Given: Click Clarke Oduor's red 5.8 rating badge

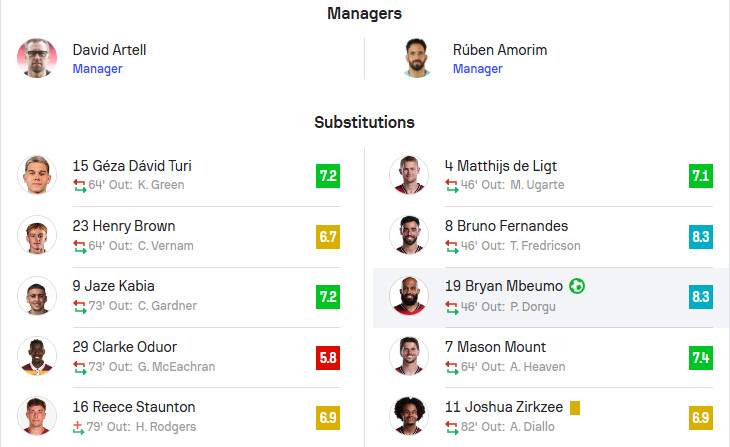Looking at the screenshot, I should (328, 357).
